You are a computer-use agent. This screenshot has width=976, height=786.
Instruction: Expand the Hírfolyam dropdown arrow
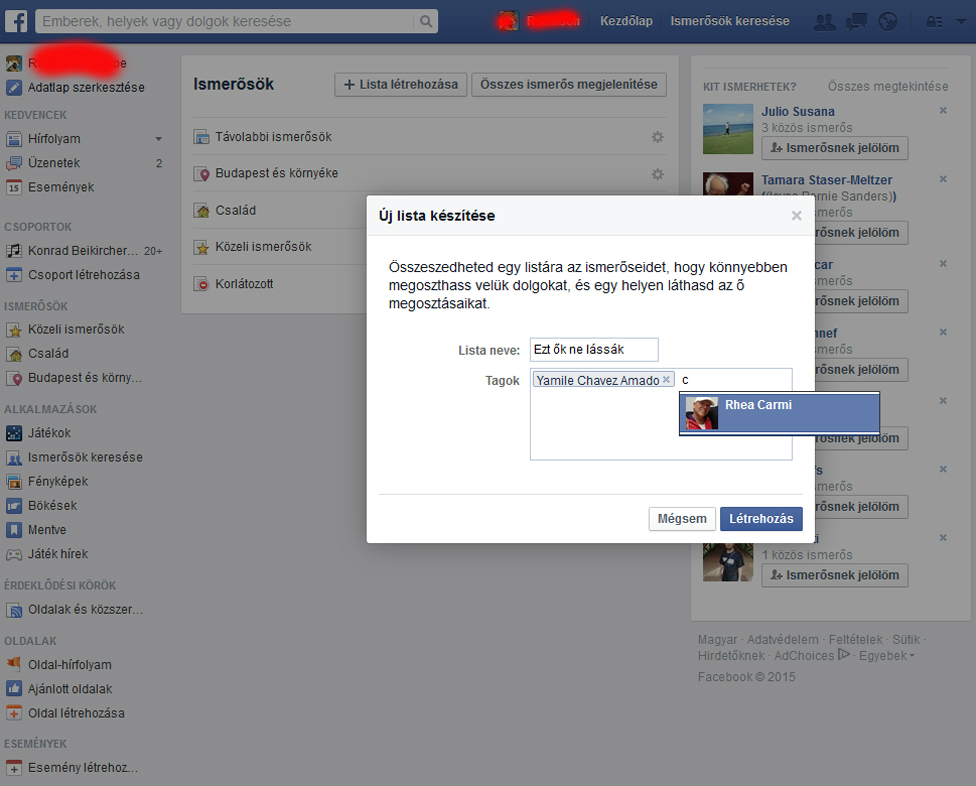[x=158, y=139]
